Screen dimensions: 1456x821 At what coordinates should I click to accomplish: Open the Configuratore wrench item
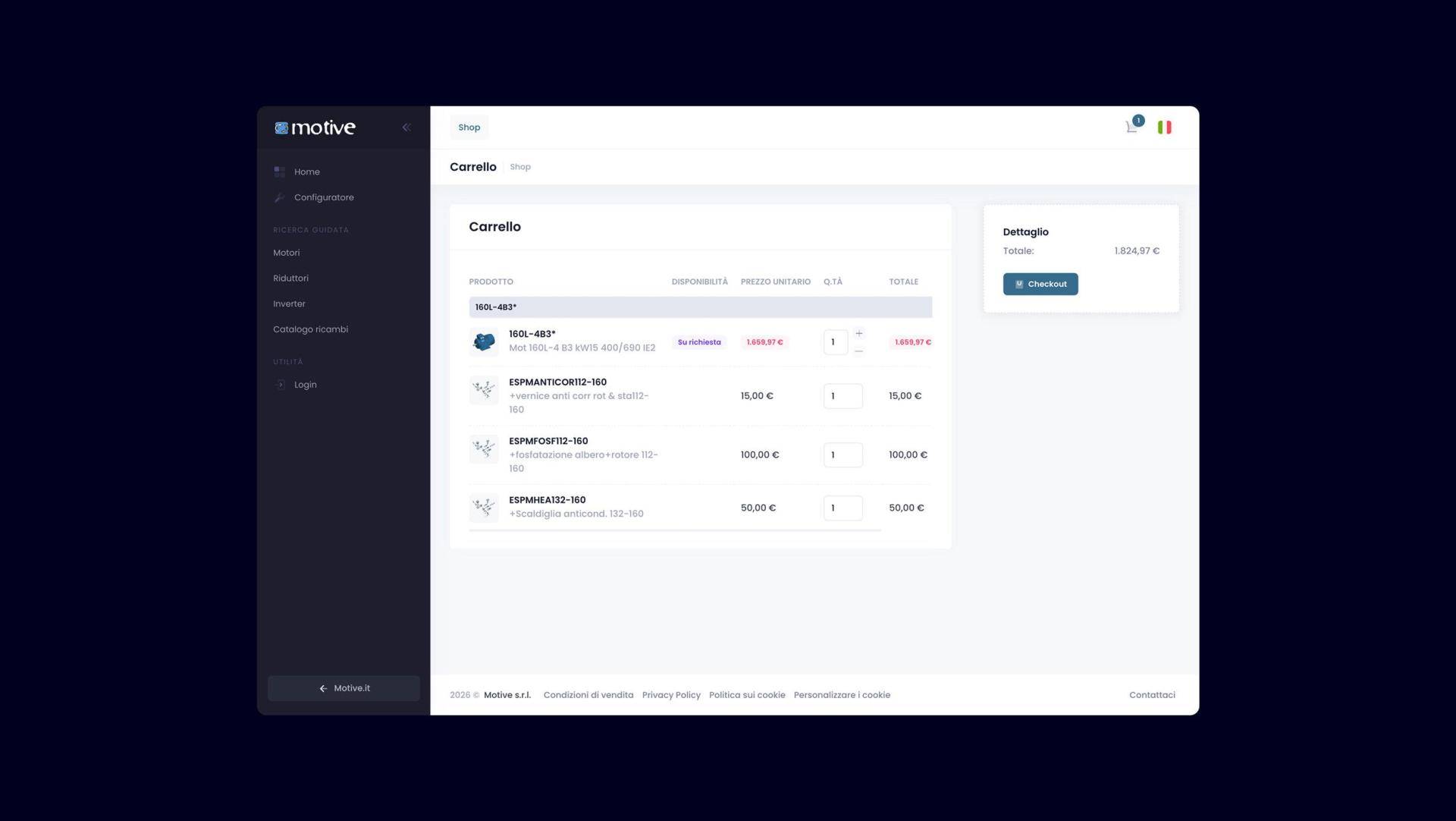pos(323,197)
